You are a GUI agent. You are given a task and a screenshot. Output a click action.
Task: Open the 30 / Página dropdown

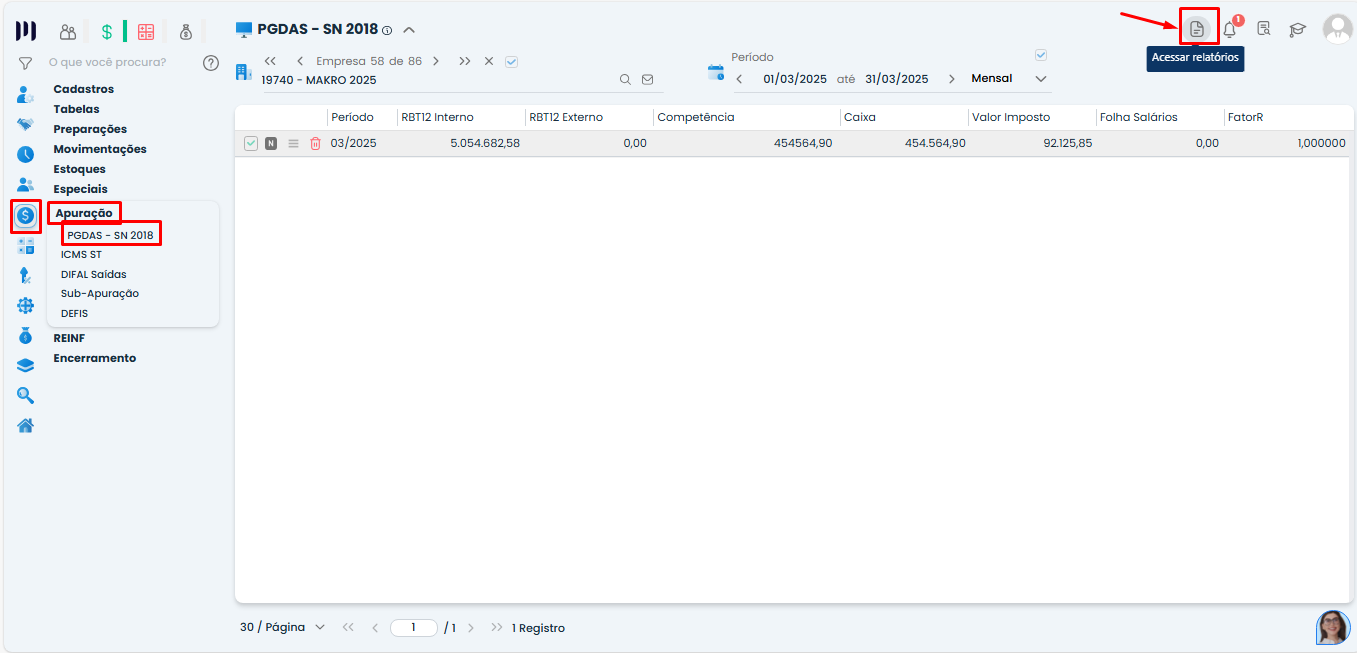click(283, 628)
